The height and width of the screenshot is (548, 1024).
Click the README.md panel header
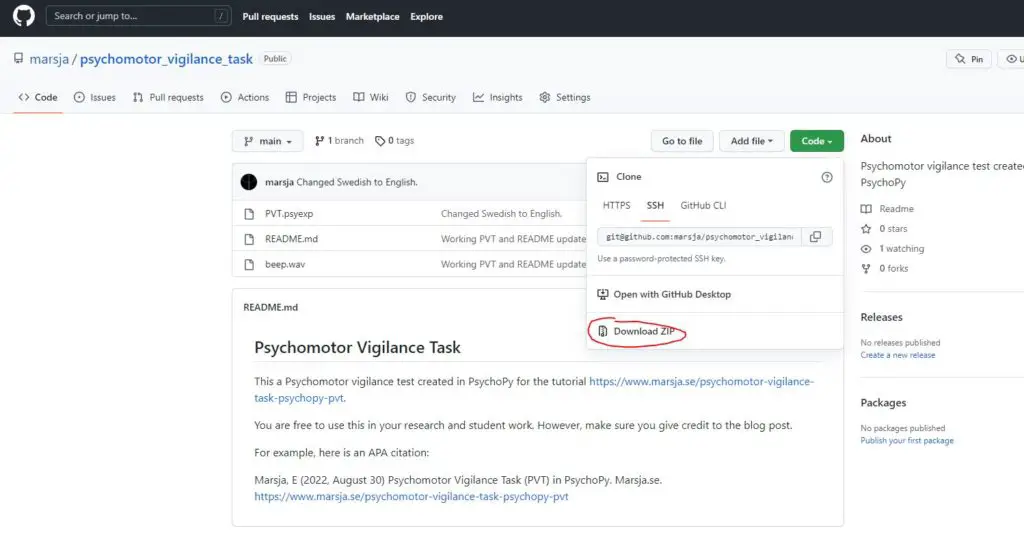pyautogui.click(x=270, y=307)
